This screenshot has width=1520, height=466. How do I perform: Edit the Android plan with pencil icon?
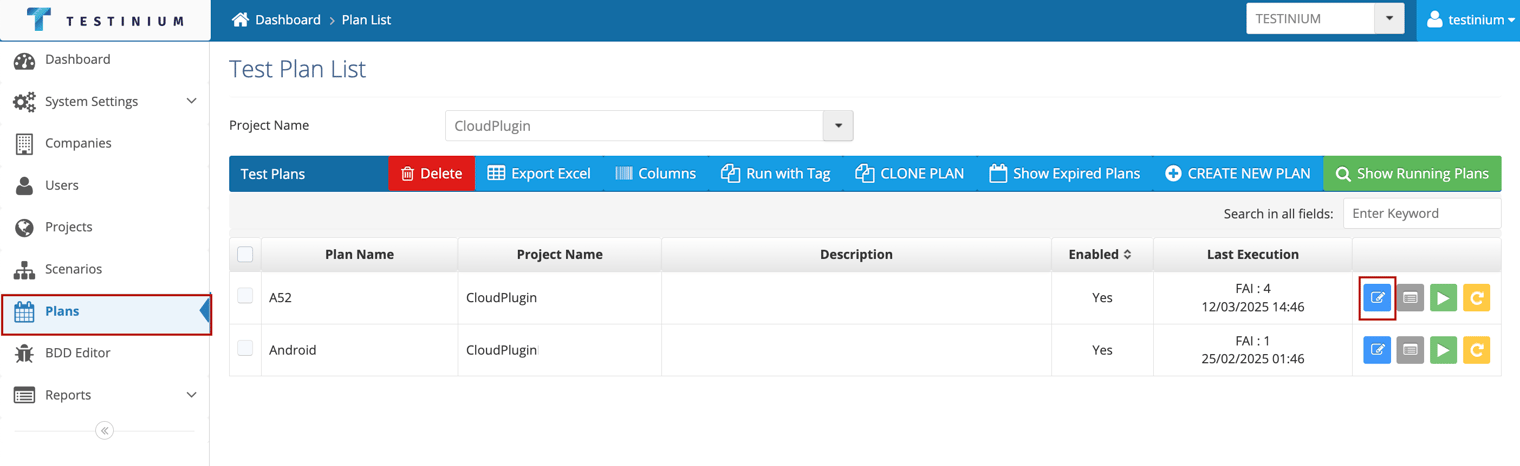[1377, 350]
